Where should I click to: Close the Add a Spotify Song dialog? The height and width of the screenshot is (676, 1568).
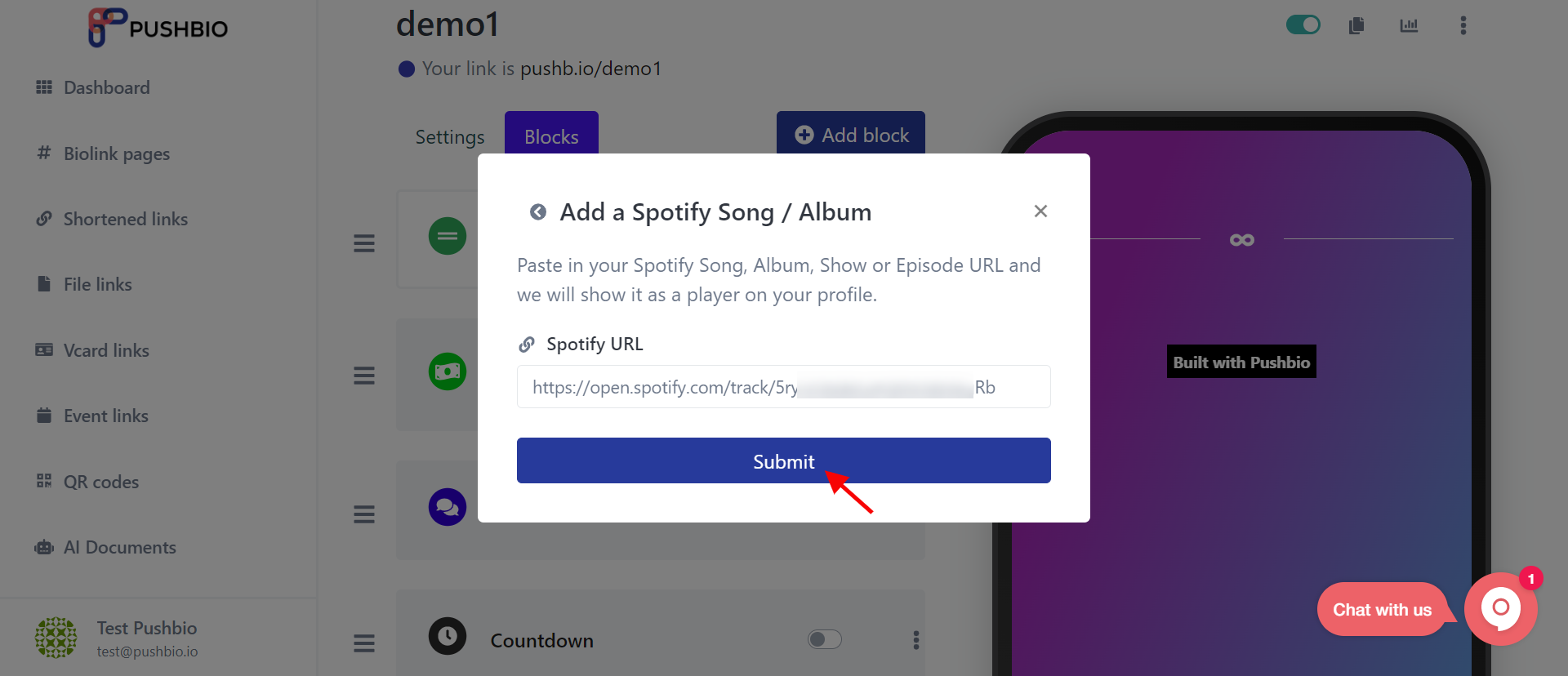pyautogui.click(x=1040, y=211)
